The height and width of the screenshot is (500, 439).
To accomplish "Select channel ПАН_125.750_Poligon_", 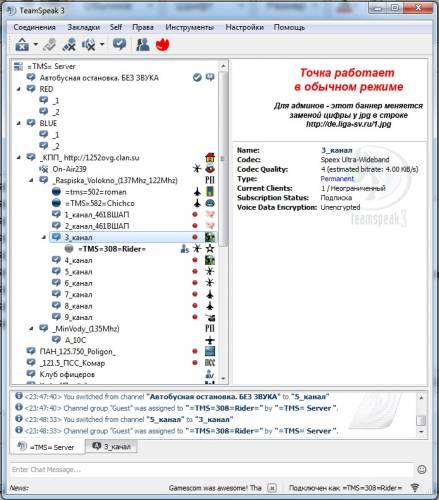I will point(77,352).
